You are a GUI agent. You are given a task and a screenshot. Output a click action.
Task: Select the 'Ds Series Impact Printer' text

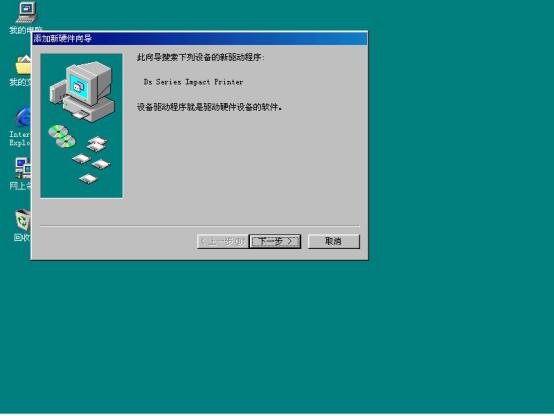[x=193, y=82]
